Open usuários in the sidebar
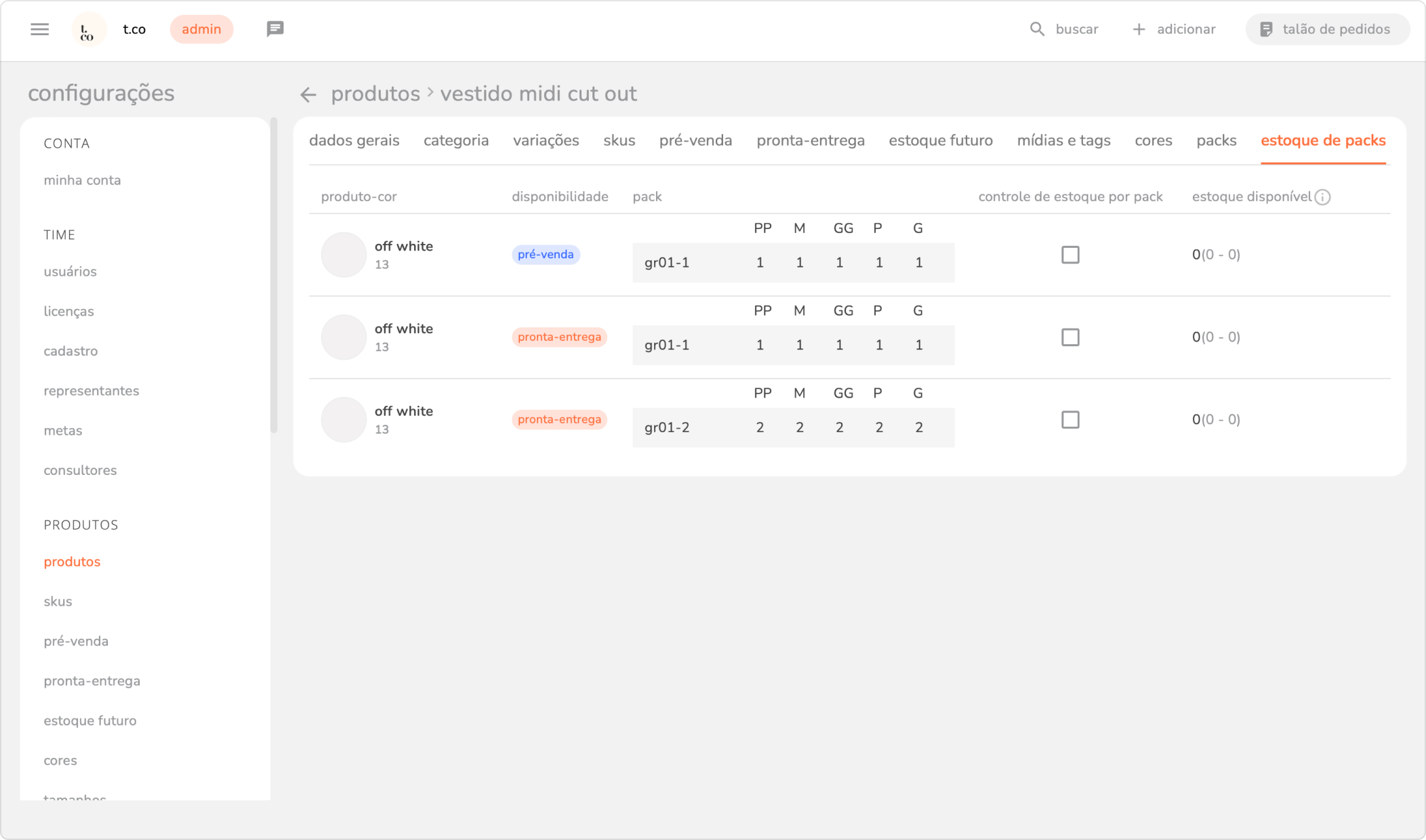The height and width of the screenshot is (840, 1426). pos(70,272)
